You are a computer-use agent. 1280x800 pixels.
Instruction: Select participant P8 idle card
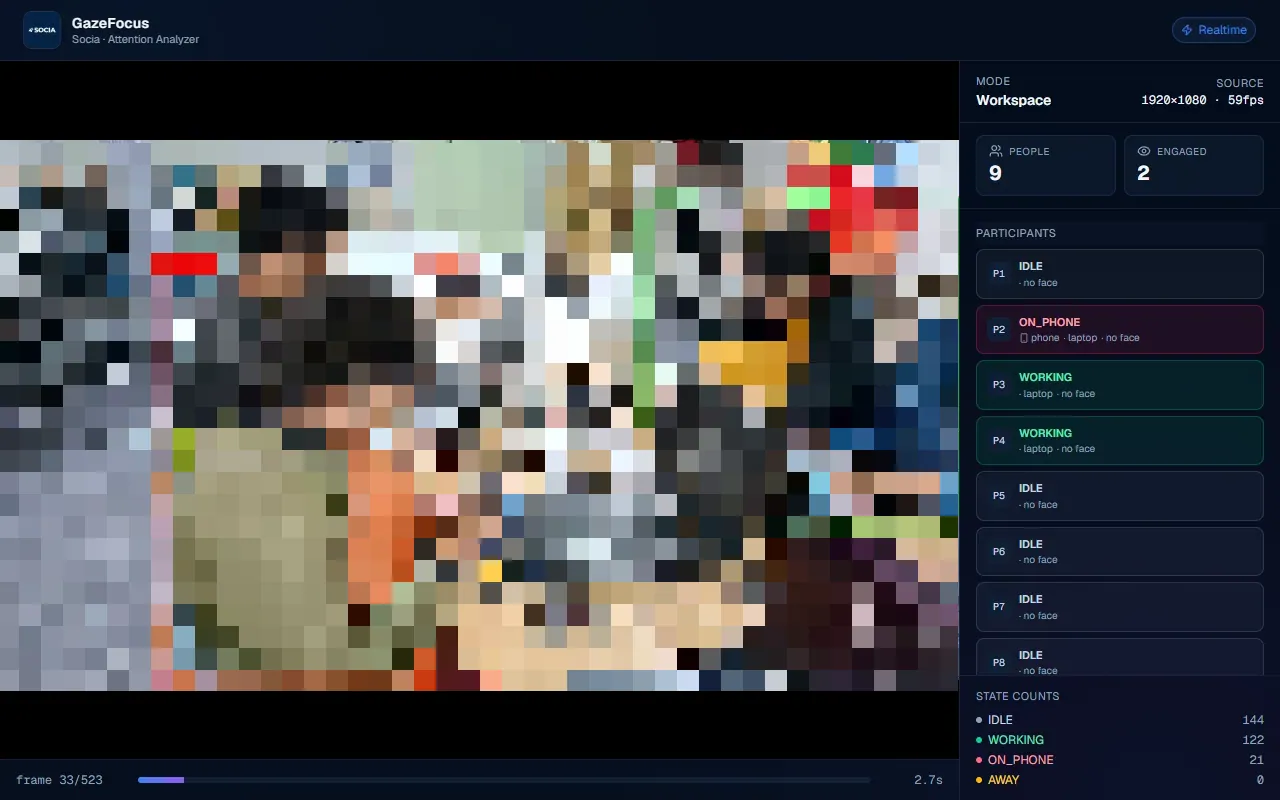(x=1119, y=657)
